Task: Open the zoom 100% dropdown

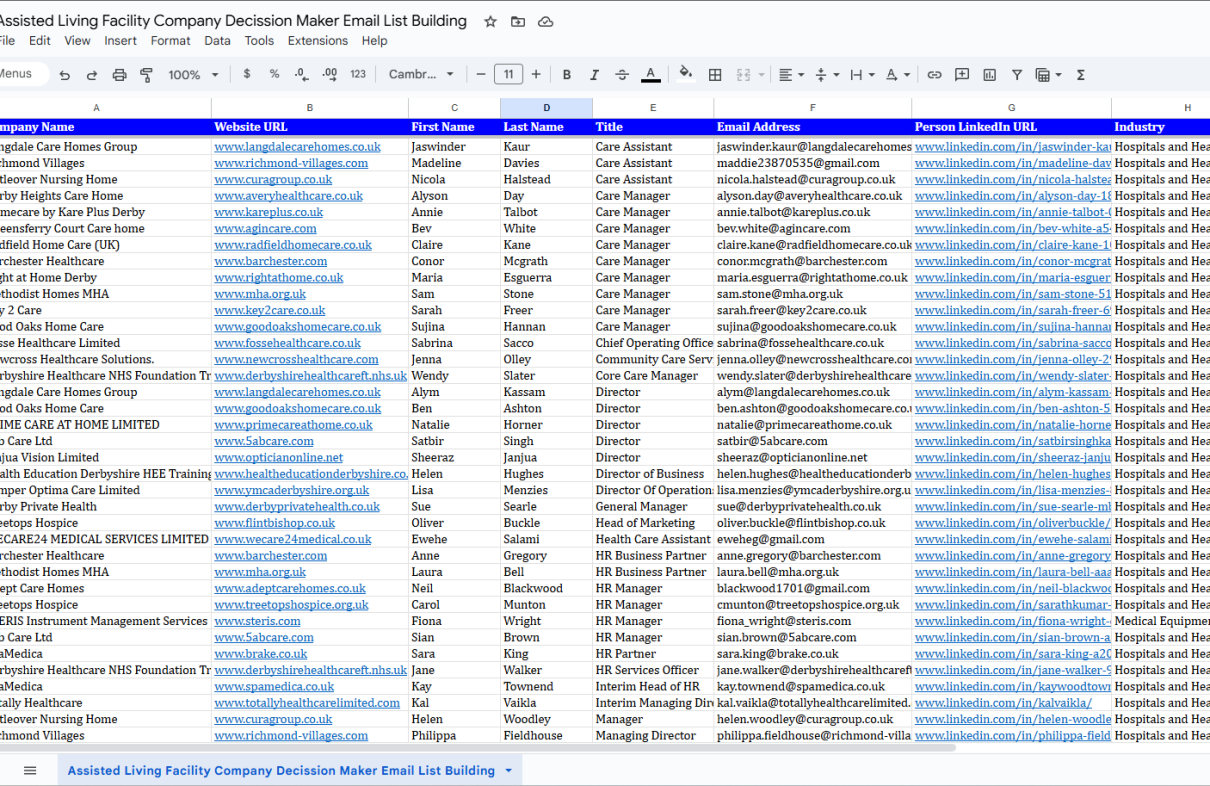Action: click(x=193, y=75)
